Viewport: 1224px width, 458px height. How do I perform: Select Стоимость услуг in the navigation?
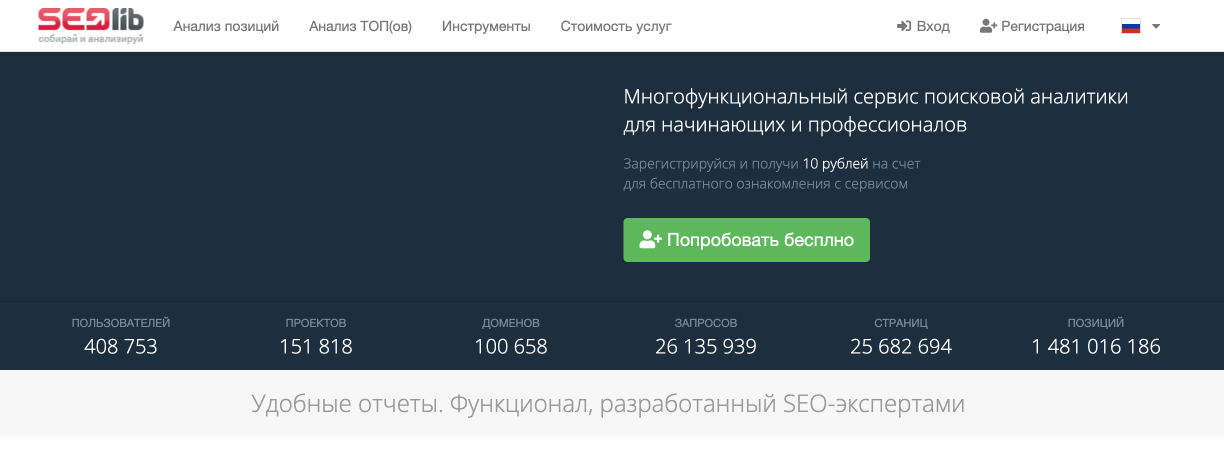pyautogui.click(x=616, y=26)
